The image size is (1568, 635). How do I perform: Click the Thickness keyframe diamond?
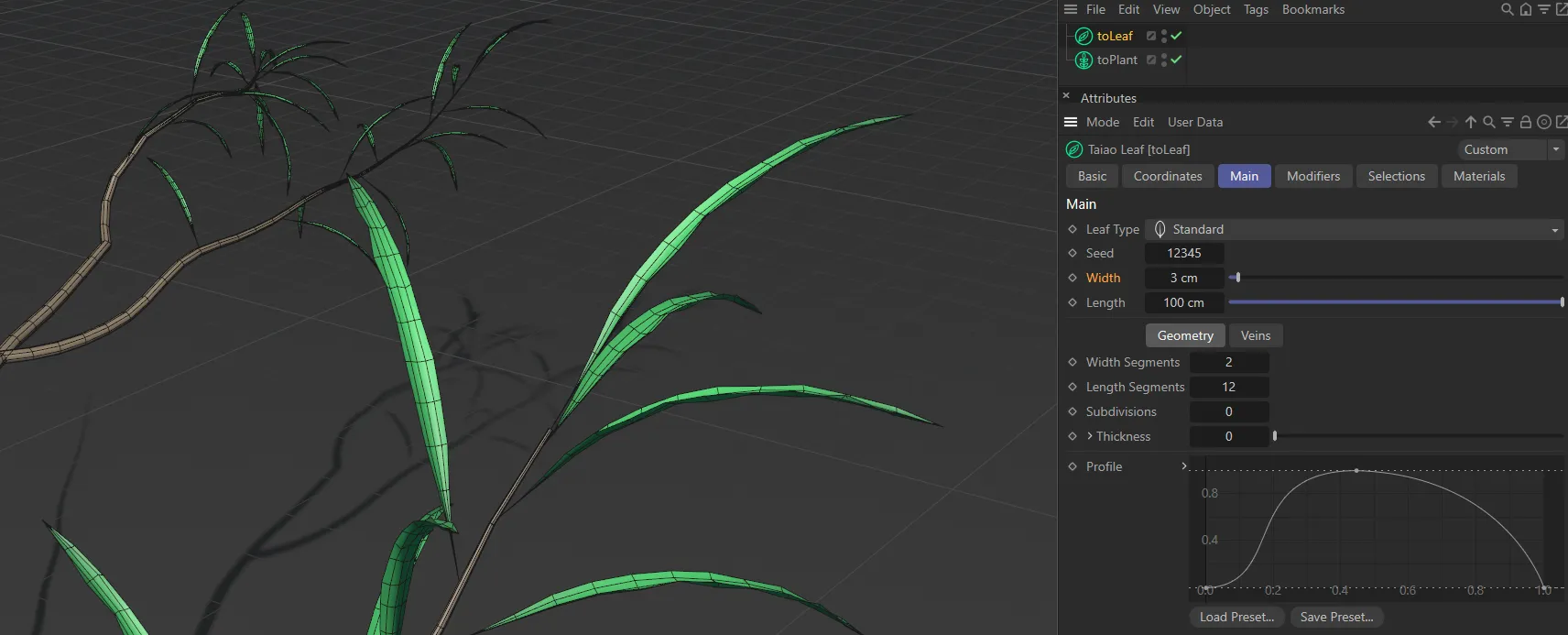[x=1073, y=436]
